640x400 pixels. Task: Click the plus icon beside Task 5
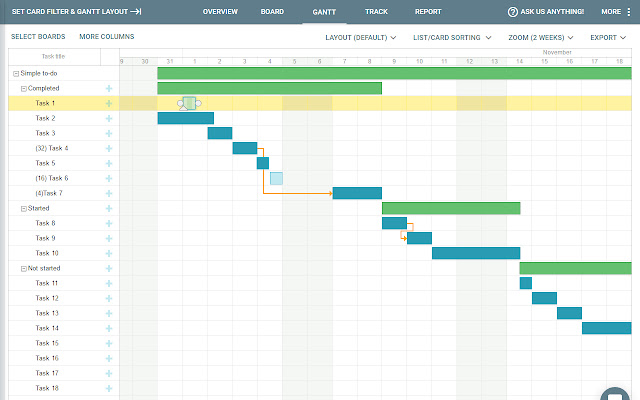[x=109, y=164]
